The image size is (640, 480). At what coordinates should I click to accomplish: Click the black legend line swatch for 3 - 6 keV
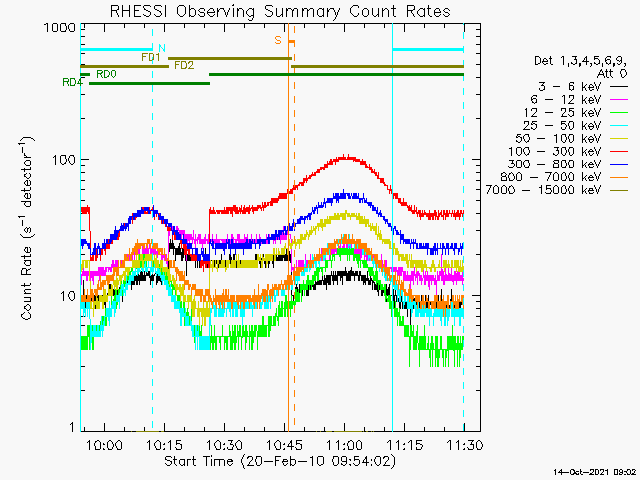619,87
